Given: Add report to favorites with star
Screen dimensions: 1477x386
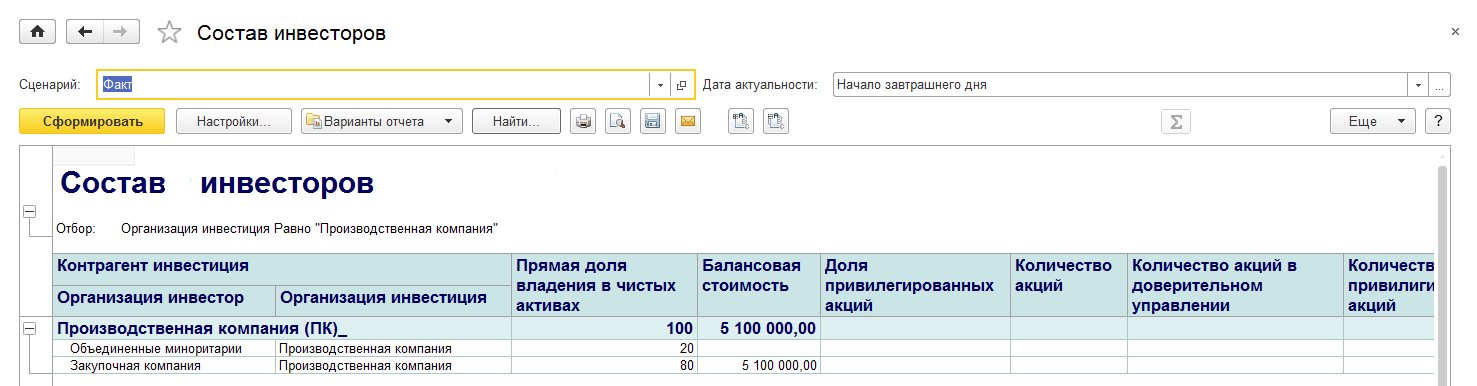Looking at the screenshot, I should (x=170, y=33).
